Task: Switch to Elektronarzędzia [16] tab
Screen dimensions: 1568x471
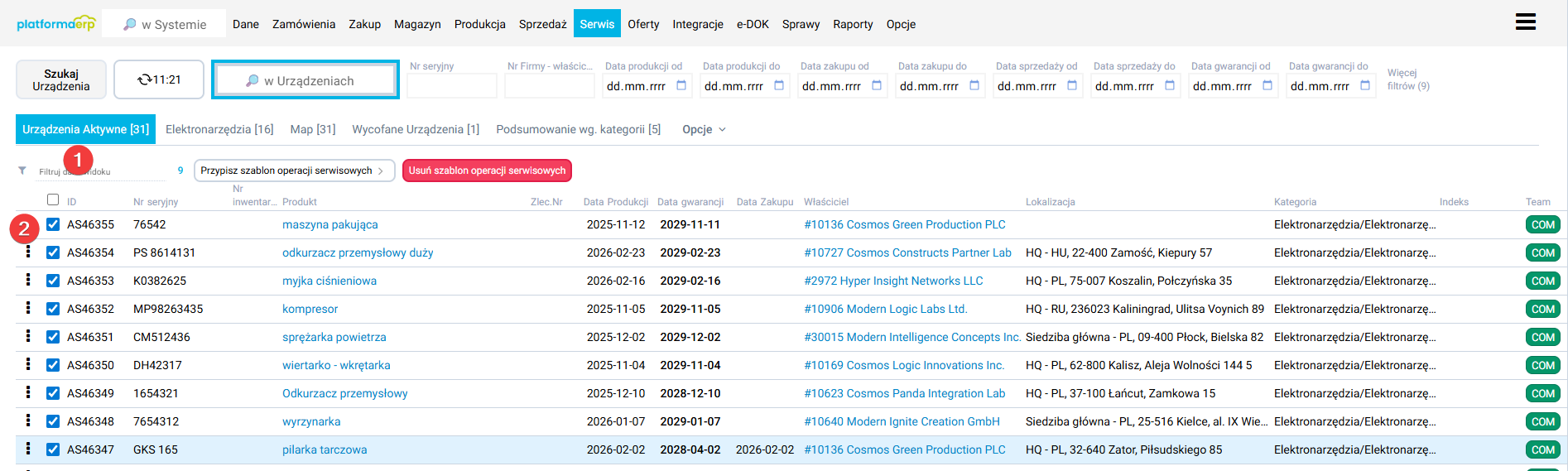Action: pos(219,129)
